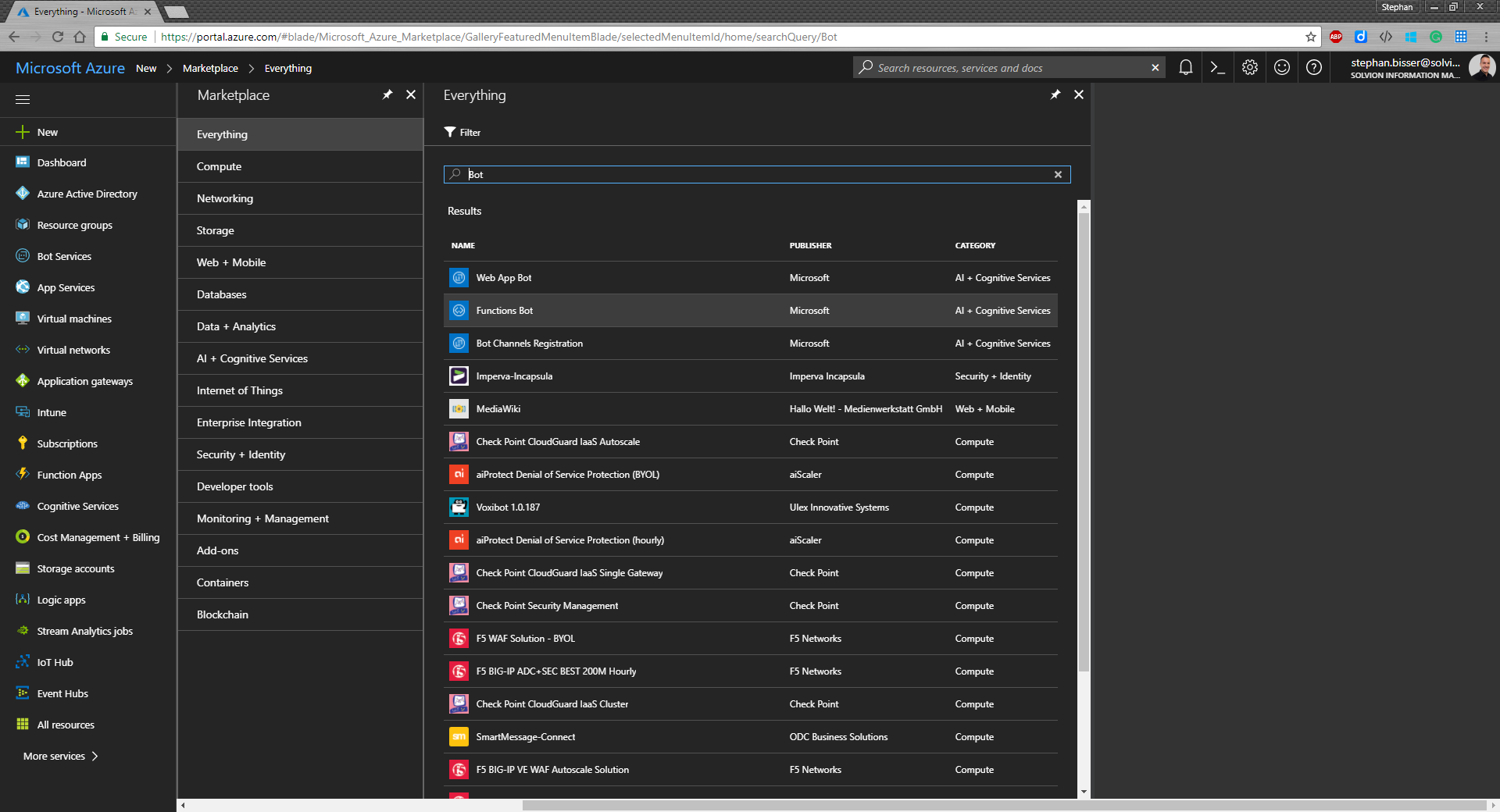Close the Everything blade
This screenshot has height=812, width=1500.
[x=1079, y=94]
